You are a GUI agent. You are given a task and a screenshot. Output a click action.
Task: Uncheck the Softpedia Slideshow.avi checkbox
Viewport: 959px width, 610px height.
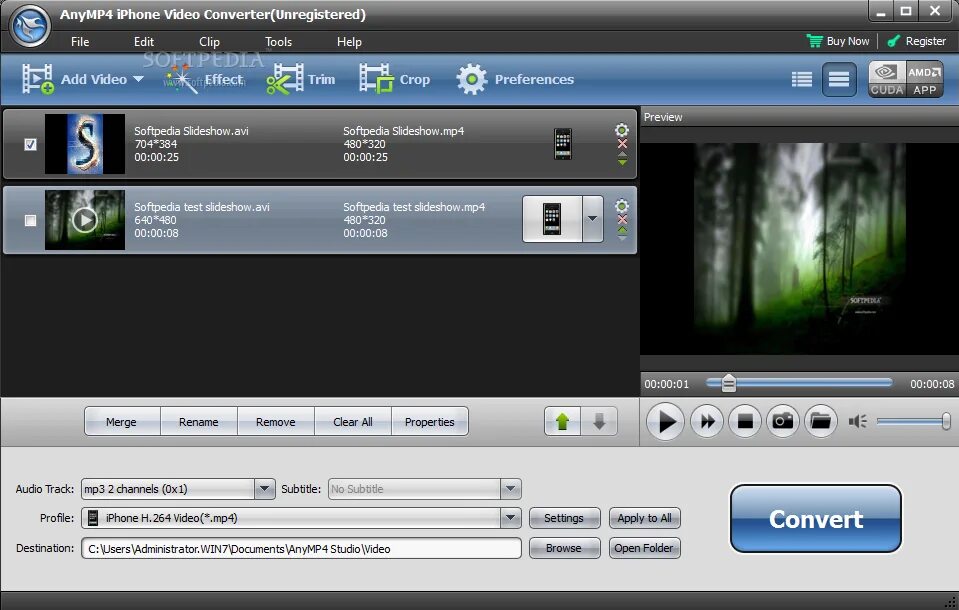pyautogui.click(x=30, y=144)
